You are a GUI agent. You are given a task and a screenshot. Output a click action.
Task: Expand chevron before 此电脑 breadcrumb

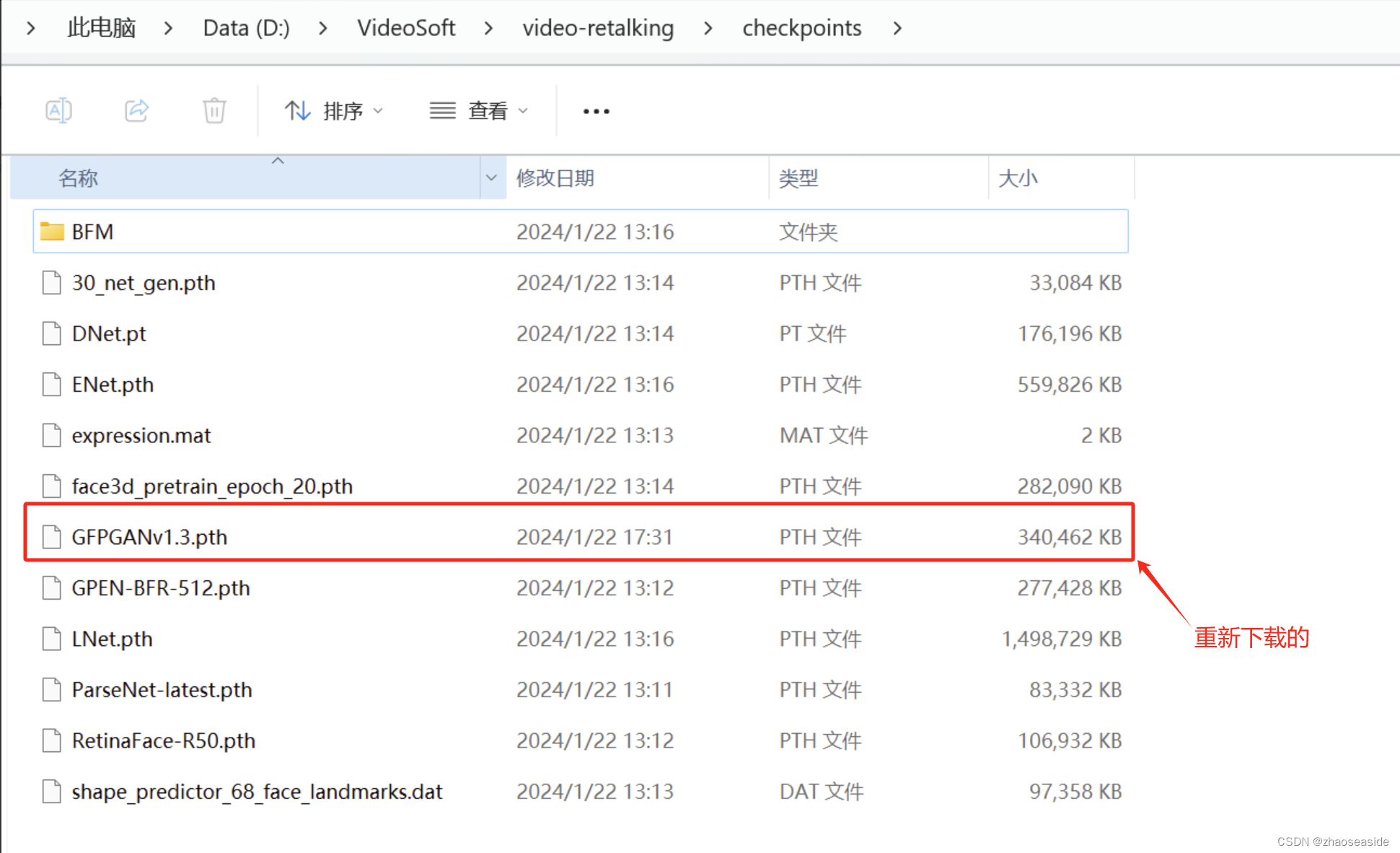[x=31, y=28]
